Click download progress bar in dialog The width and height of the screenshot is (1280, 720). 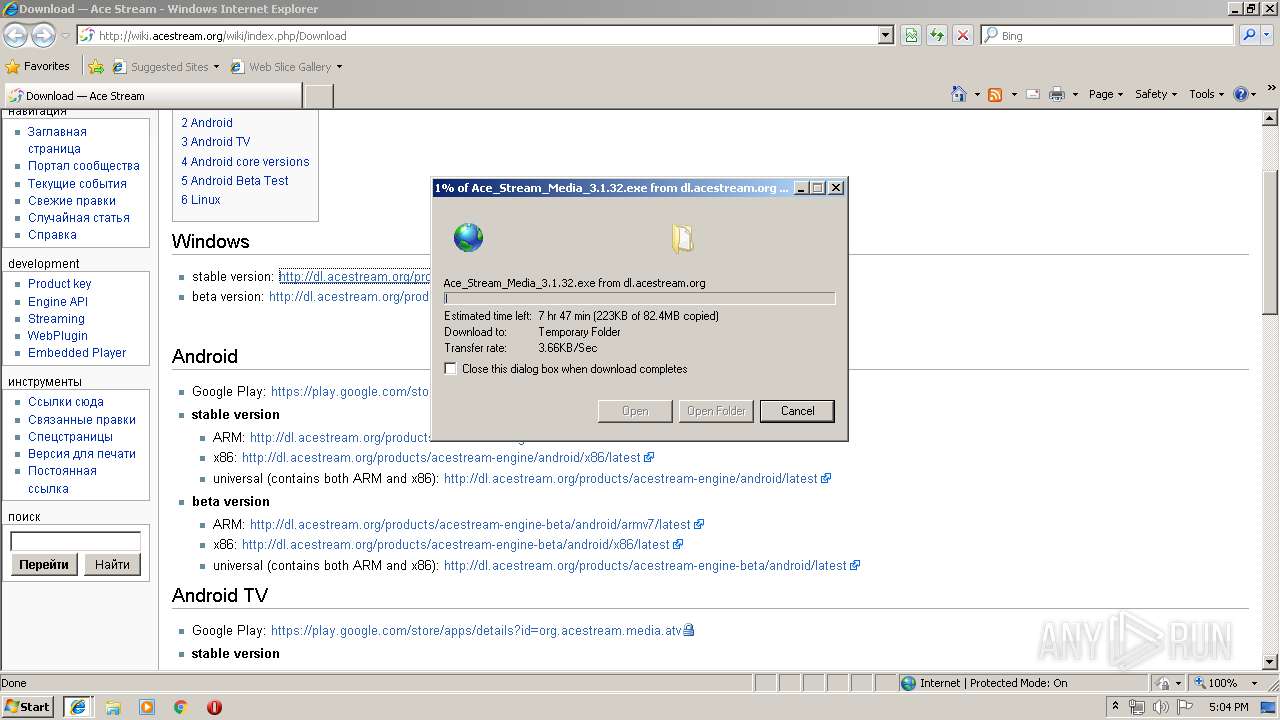[x=639, y=298]
